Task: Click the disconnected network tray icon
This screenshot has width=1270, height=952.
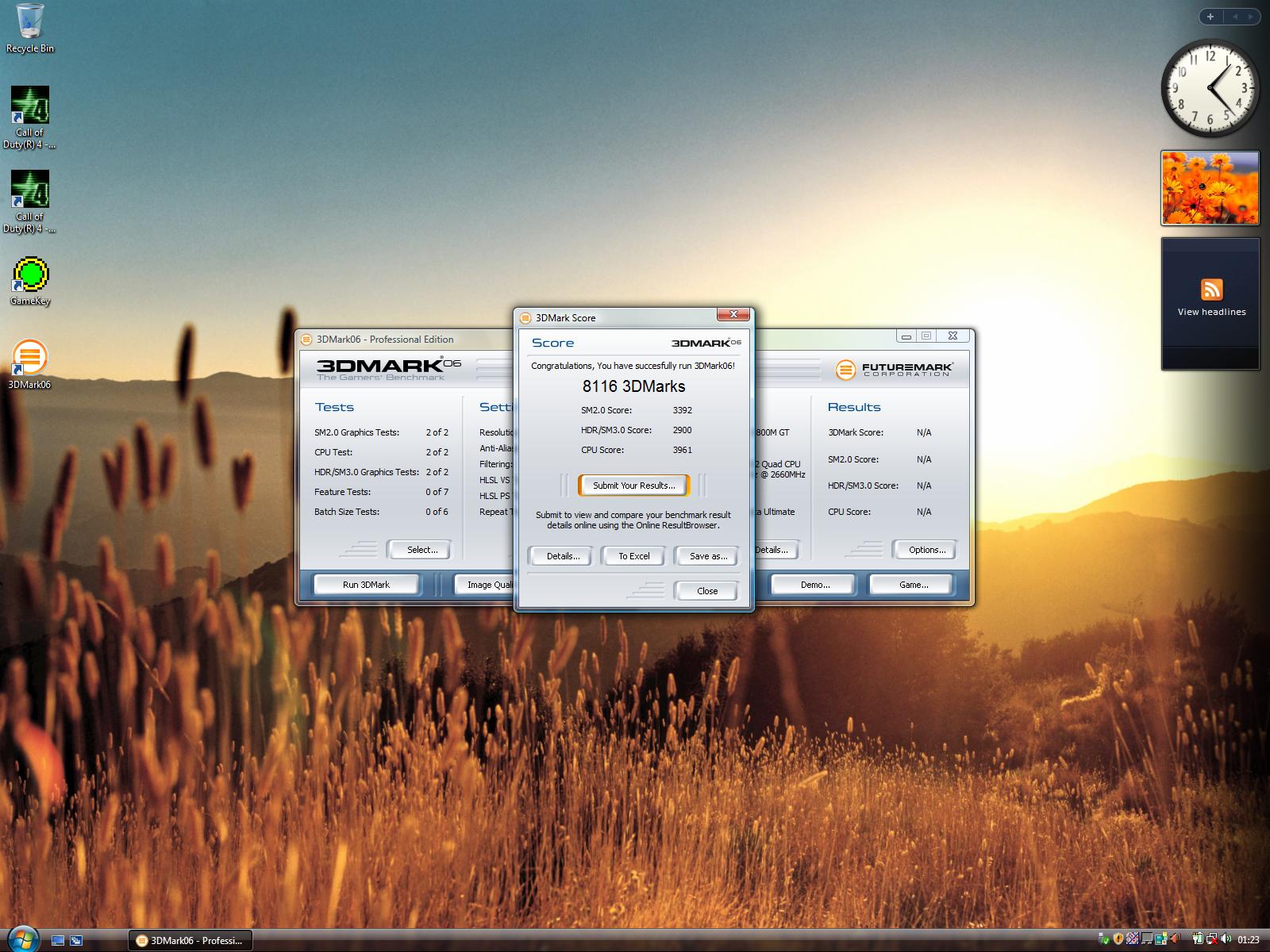Action: tap(1212, 939)
